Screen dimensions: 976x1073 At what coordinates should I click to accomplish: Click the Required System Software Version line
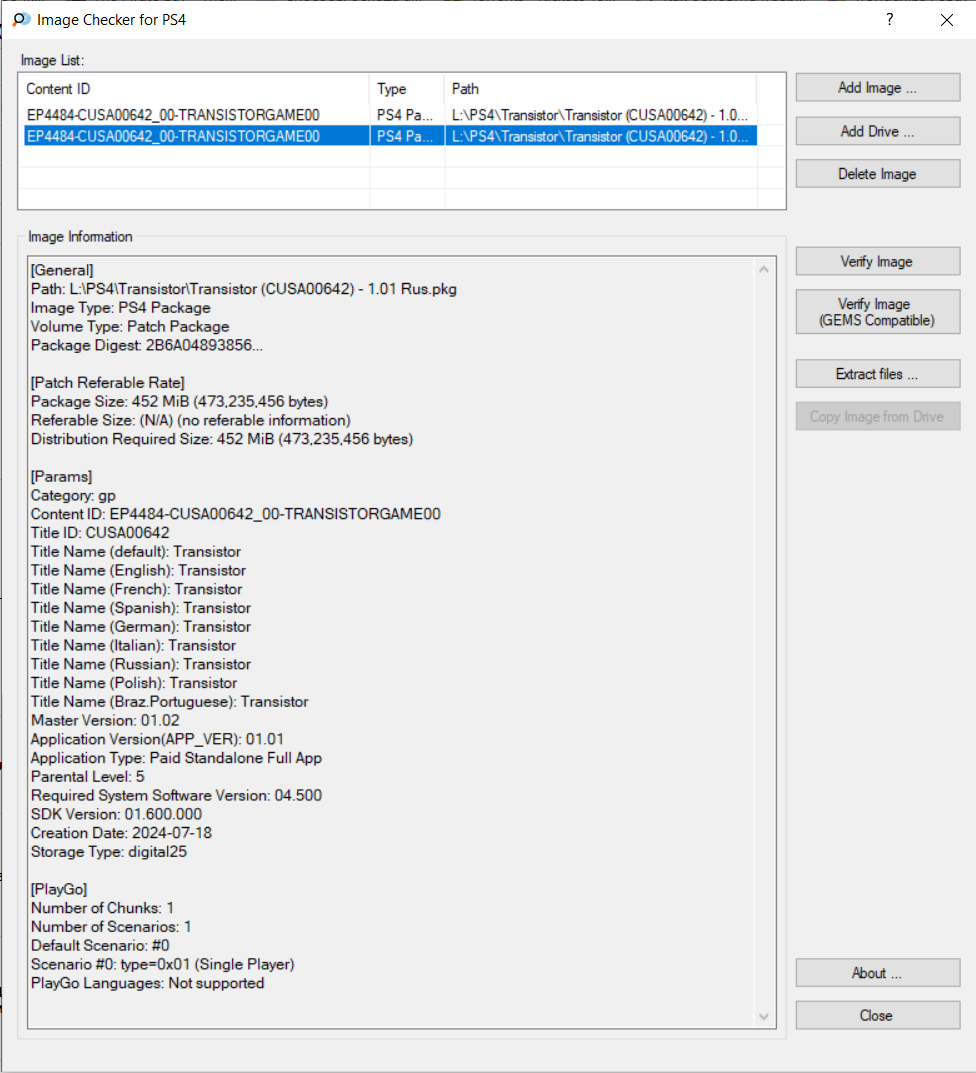click(177, 795)
